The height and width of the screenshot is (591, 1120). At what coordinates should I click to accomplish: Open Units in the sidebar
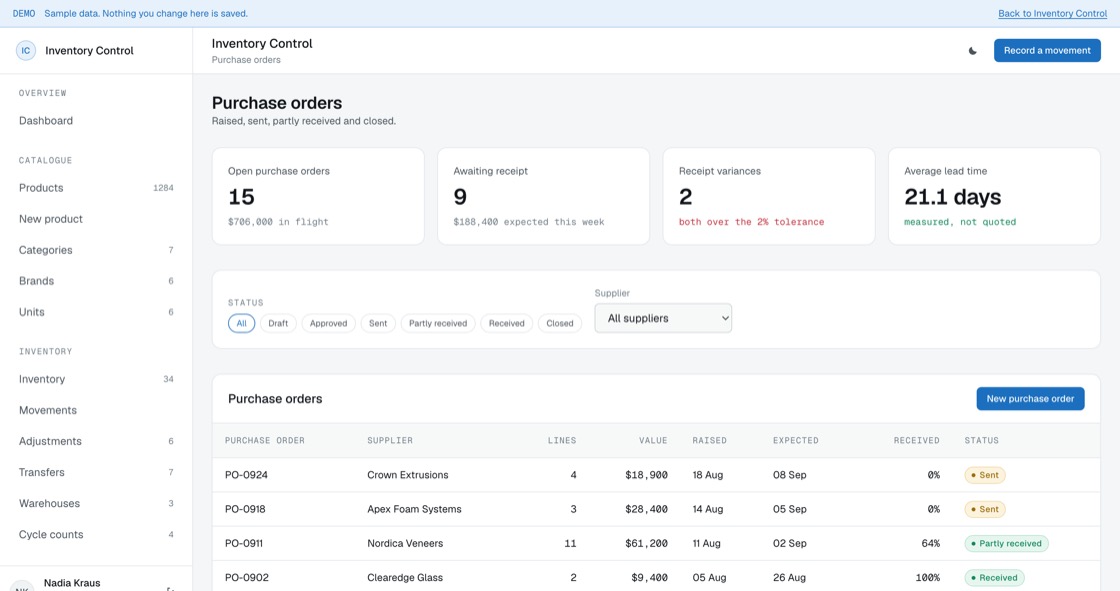(96, 312)
